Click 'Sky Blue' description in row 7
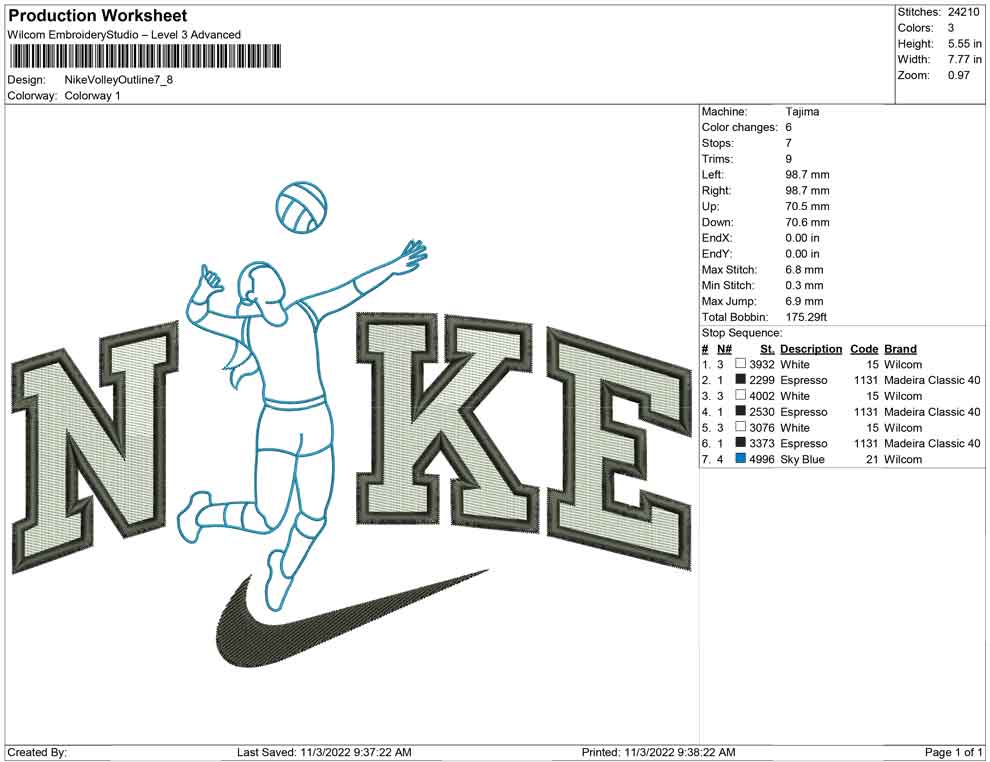This screenshot has width=990, height=762. 802,459
